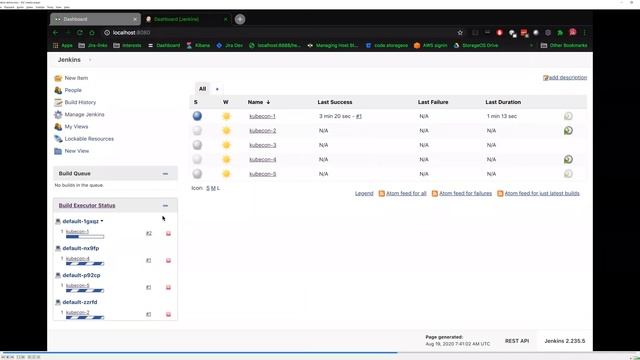This screenshot has height=360, width=640.
Task: Click the weather sun icon of kubecon-5
Action: (226, 174)
